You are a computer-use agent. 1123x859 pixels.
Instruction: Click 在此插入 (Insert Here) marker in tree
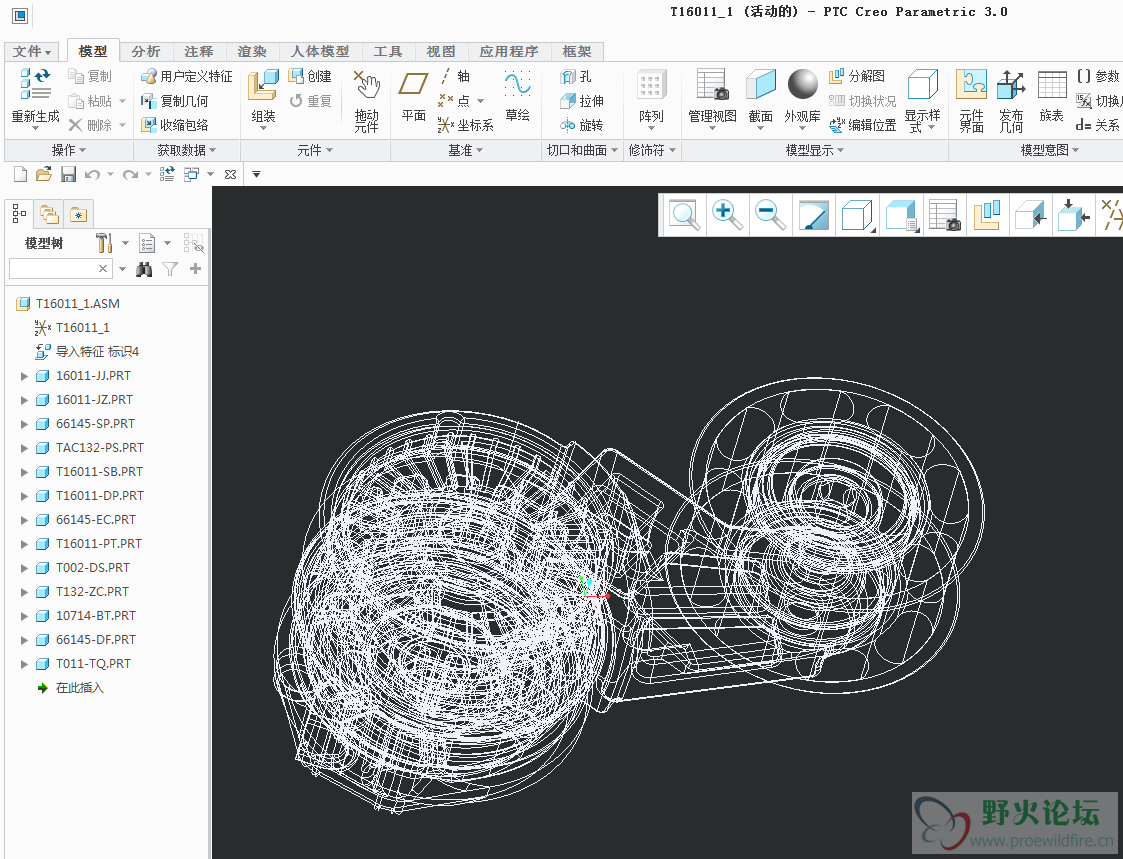(x=70, y=688)
